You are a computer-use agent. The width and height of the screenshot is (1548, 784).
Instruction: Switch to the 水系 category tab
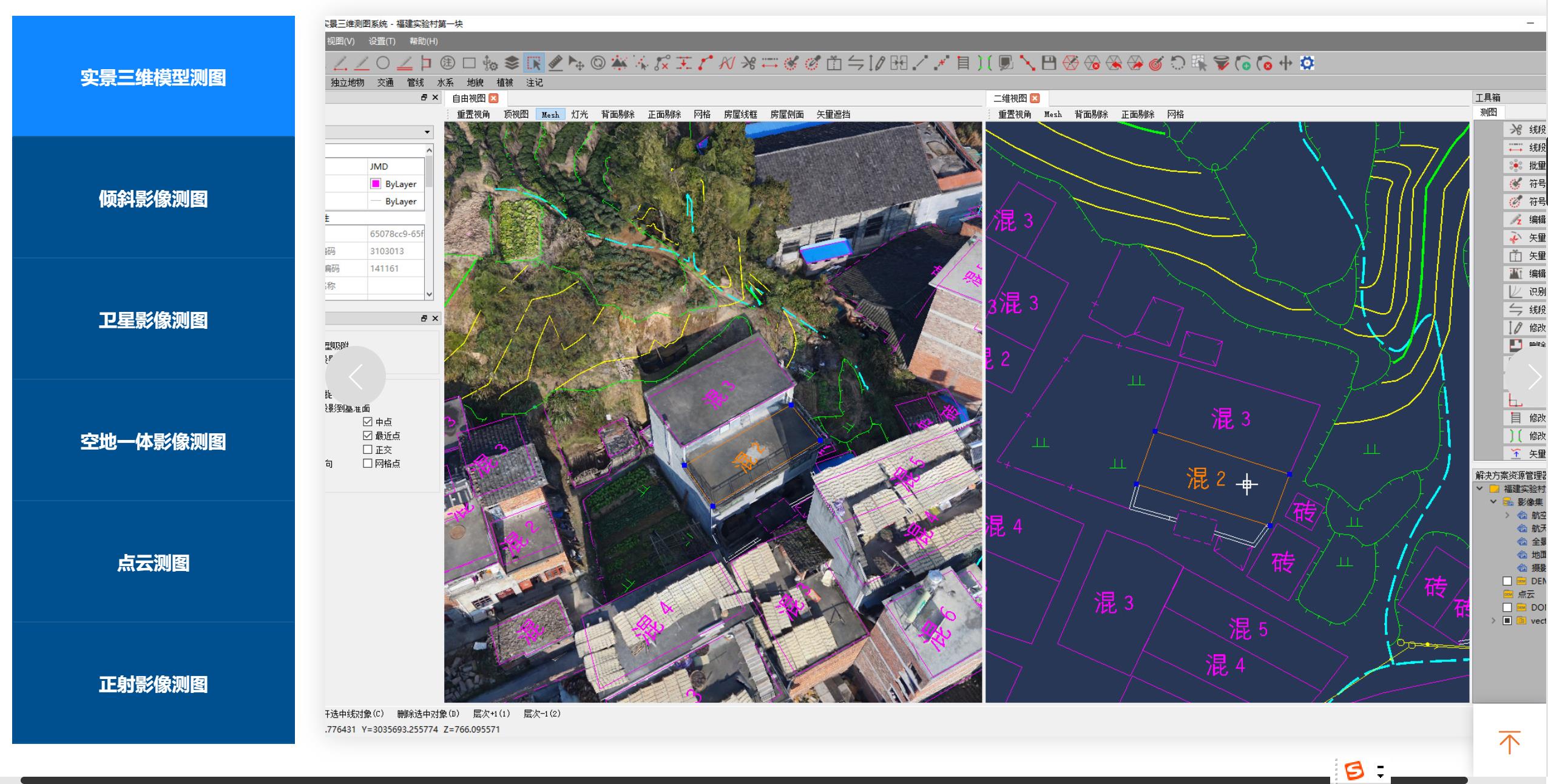point(445,83)
